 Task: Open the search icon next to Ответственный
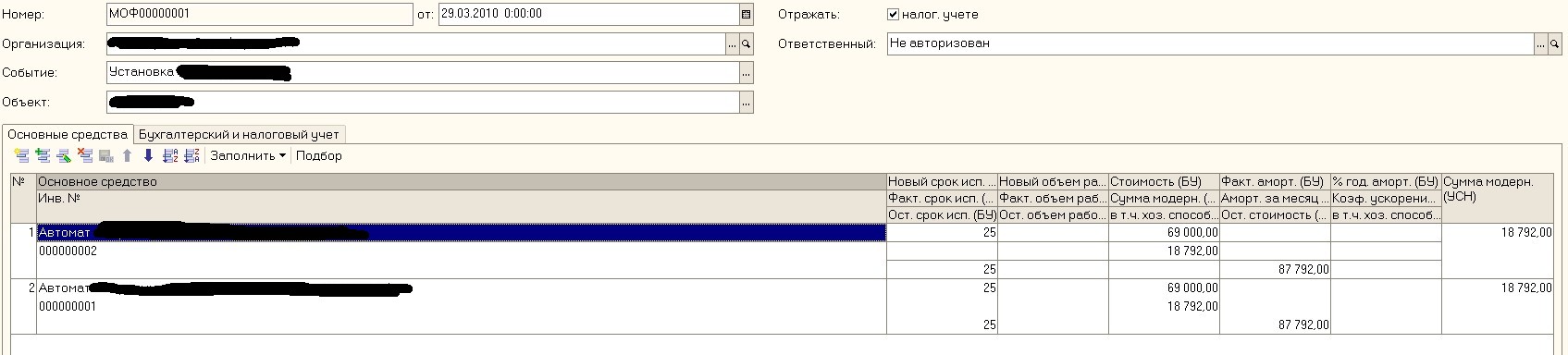click(1556, 43)
